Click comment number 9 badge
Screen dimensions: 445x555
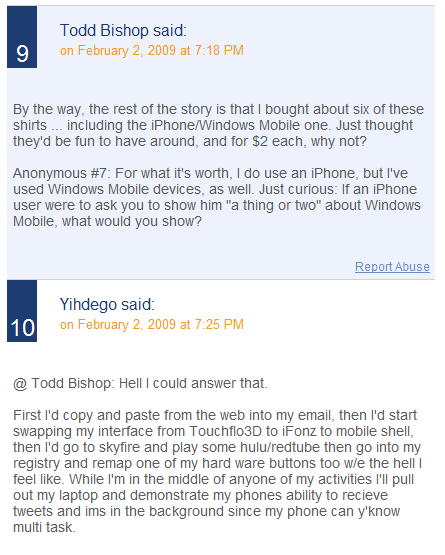[22, 37]
